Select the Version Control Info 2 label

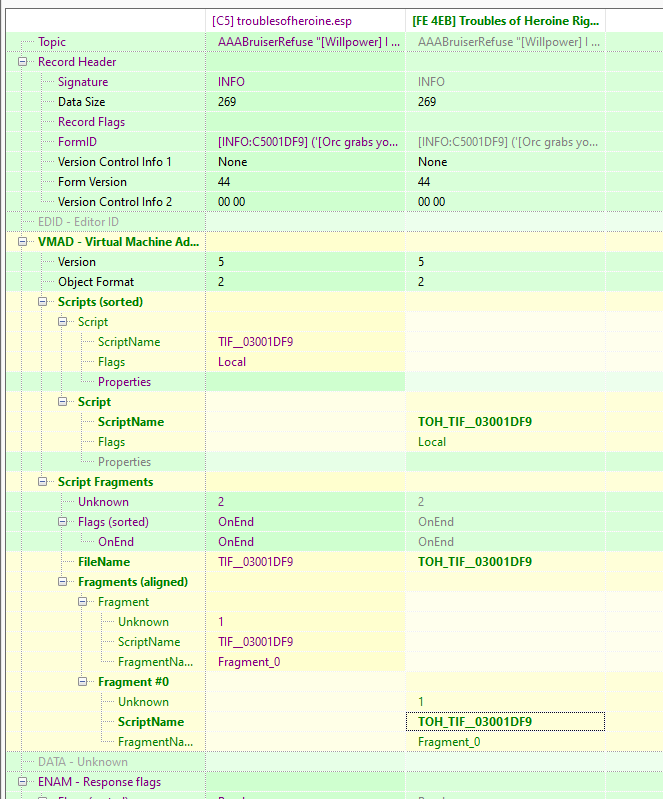click(x=115, y=202)
